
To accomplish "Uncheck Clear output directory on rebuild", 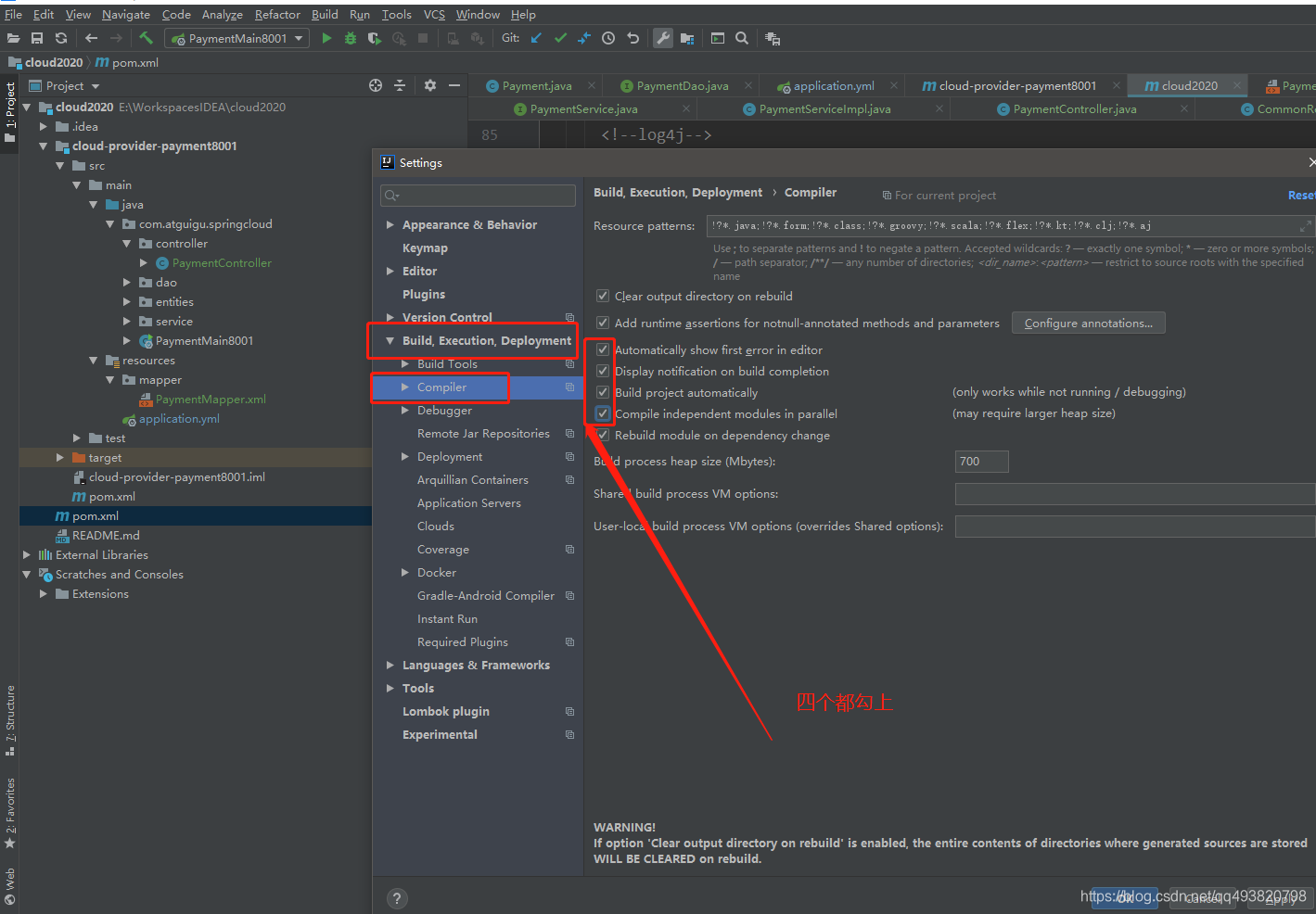I will tap(603, 296).
